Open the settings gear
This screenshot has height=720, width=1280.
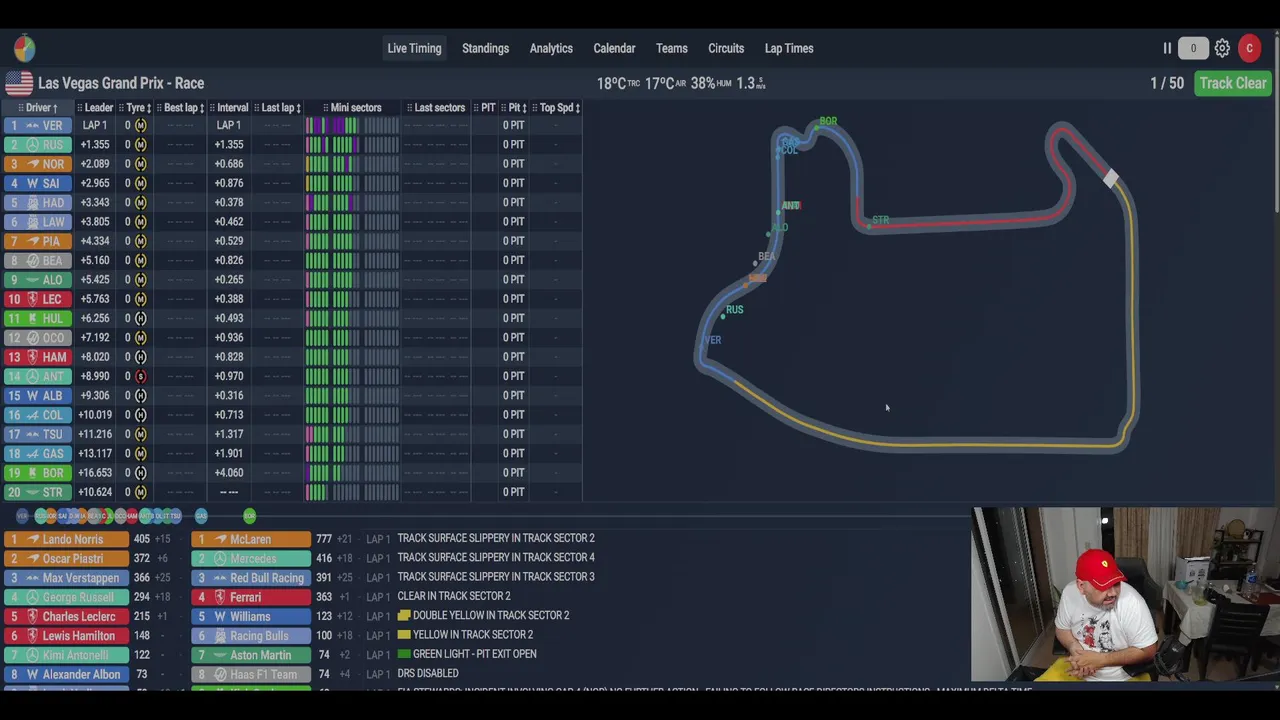pos(1222,48)
